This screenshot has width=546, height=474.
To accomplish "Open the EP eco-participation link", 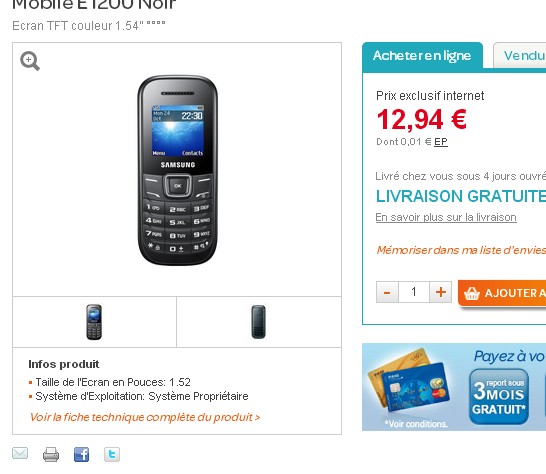I will point(441,142).
